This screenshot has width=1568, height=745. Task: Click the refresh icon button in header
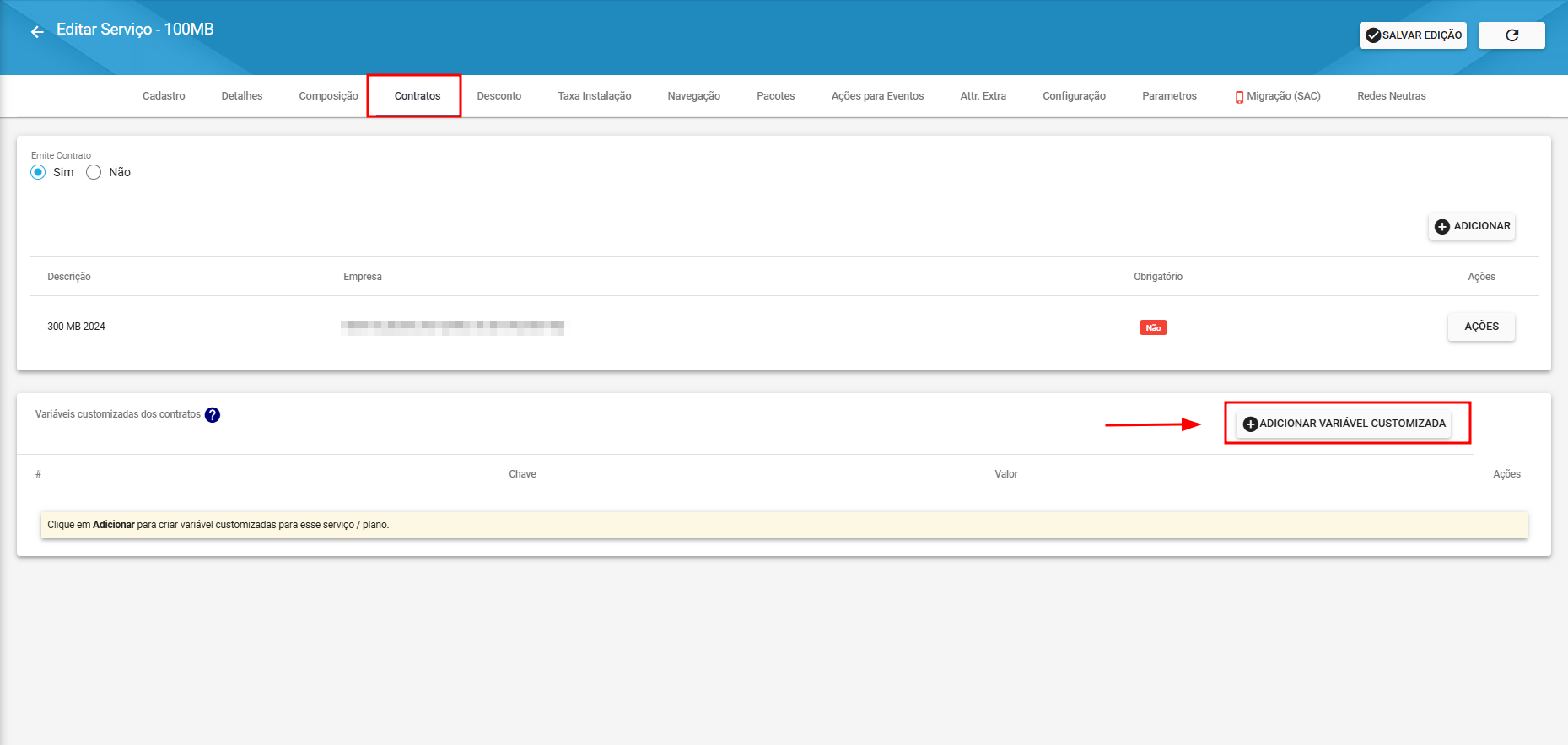click(1511, 35)
